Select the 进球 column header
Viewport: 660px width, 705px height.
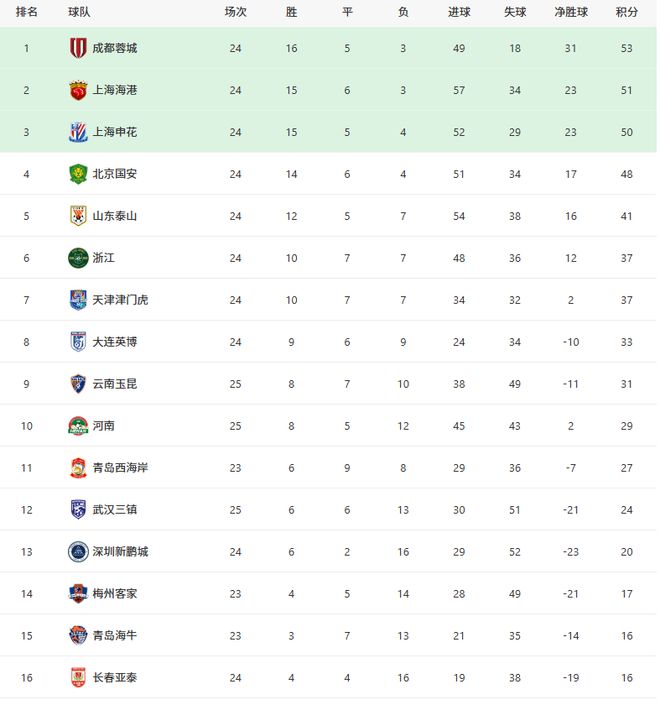[x=459, y=12]
